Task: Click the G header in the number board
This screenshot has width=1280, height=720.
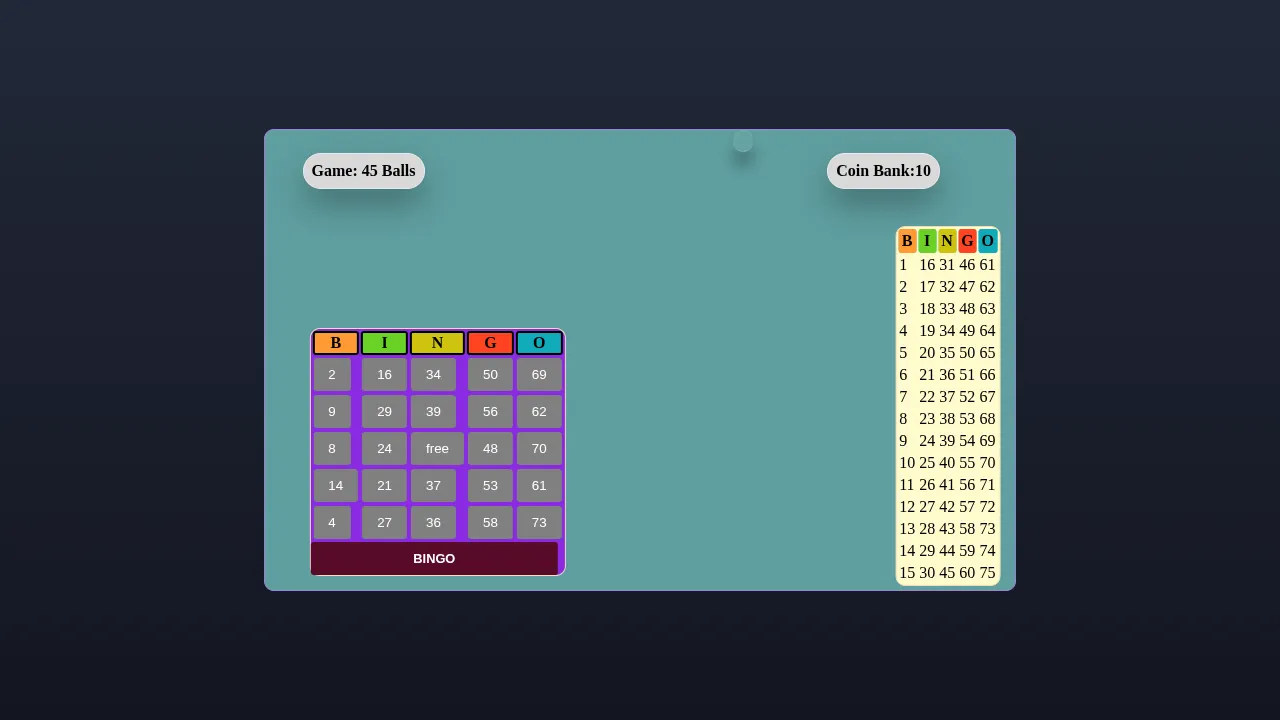Action: (967, 241)
